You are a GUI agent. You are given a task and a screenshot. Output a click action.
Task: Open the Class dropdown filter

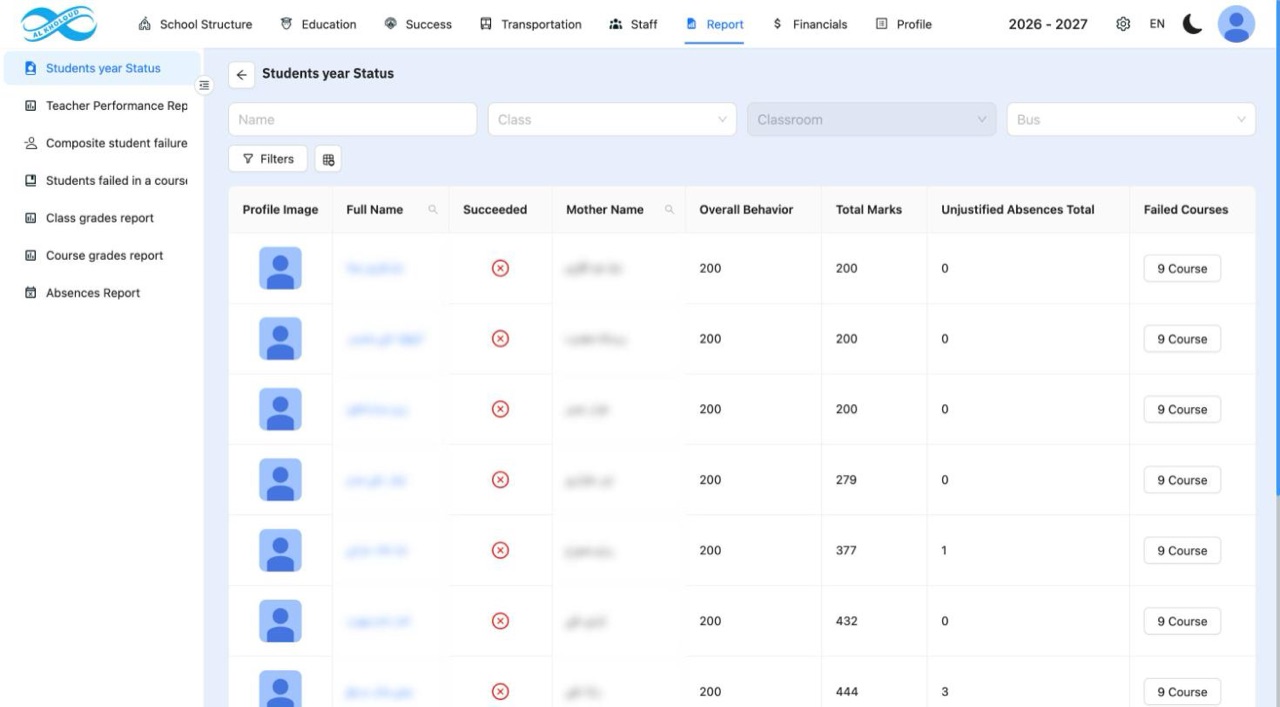[x=612, y=119]
